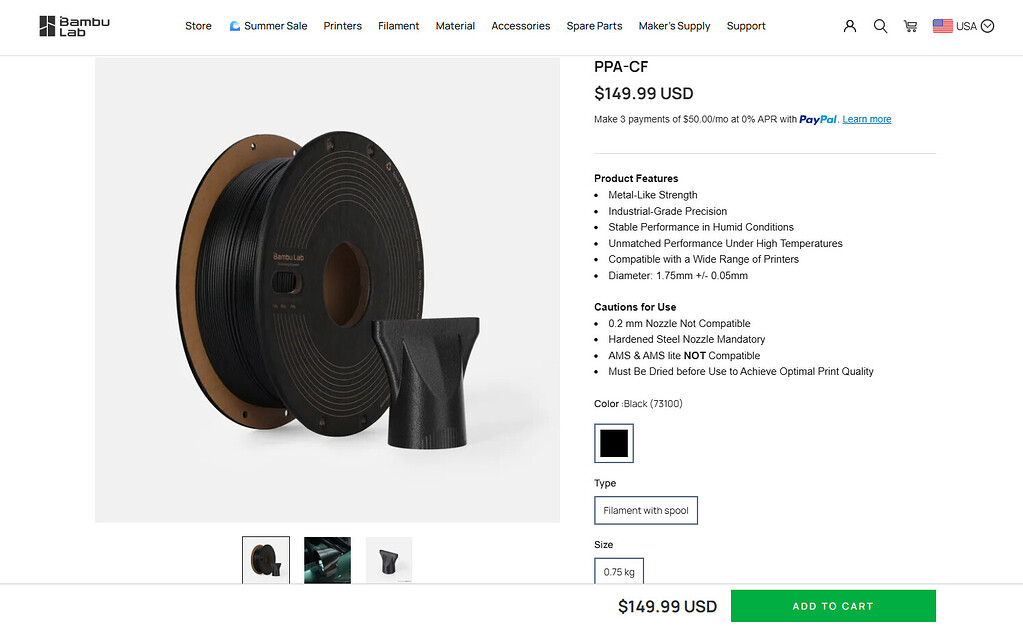Viewport: 1023px width, 626px height.
Task: Click the search magnifier icon
Action: (880, 26)
